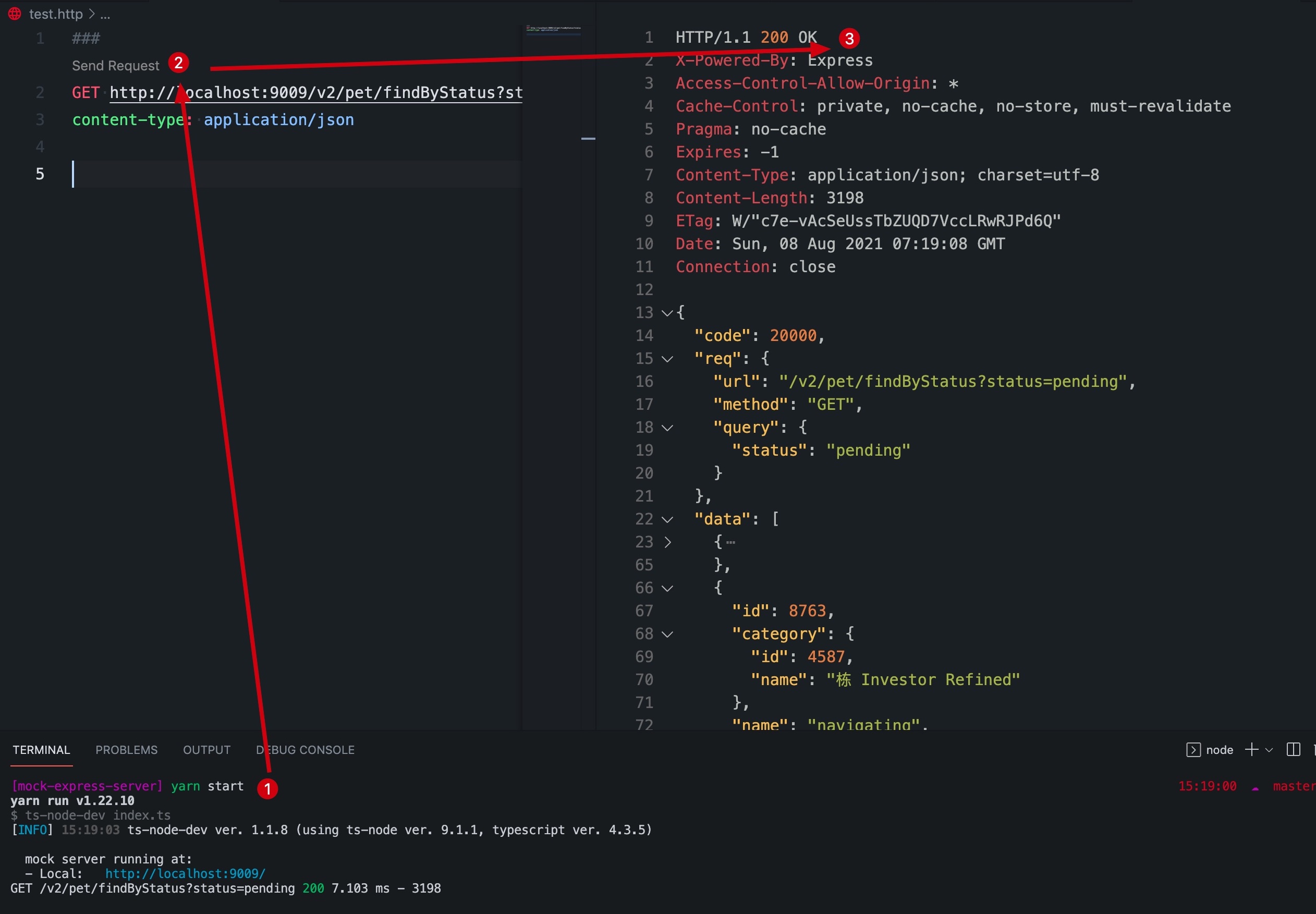The width and height of the screenshot is (1316, 914).
Task: Select the TERMINAL tab
Action: [x=41, y=750]
